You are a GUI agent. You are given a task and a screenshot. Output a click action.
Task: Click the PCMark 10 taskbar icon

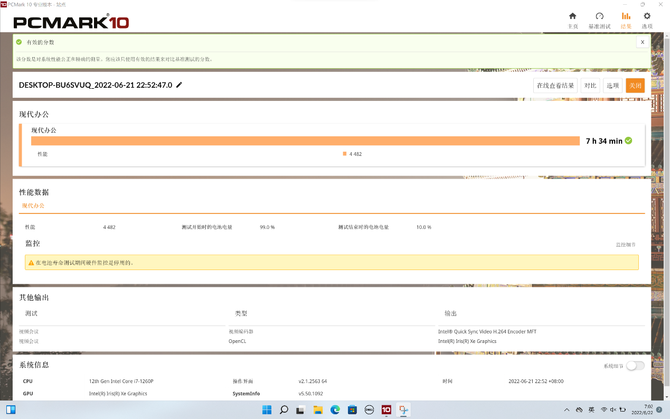click(x=386, y=410)
